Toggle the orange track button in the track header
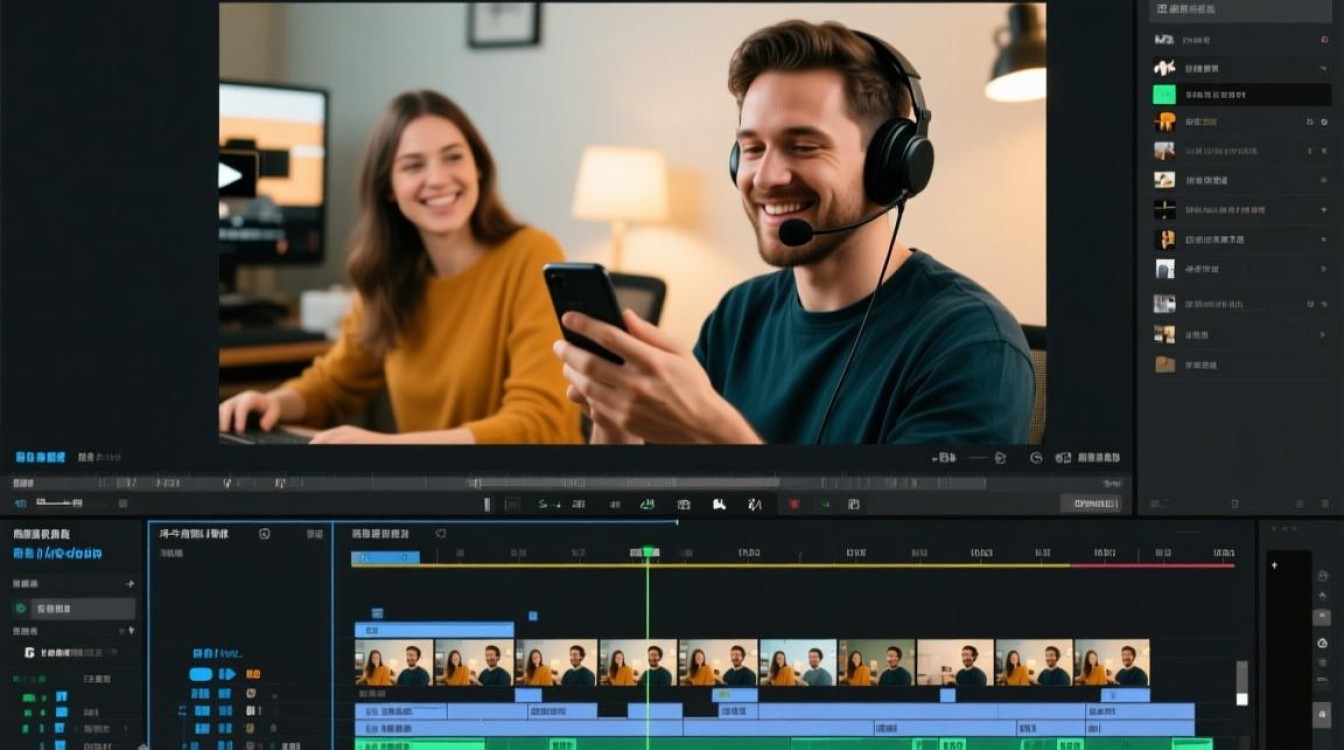The width and height of the screenshot is (1344, 750). (x=253, y=674)
